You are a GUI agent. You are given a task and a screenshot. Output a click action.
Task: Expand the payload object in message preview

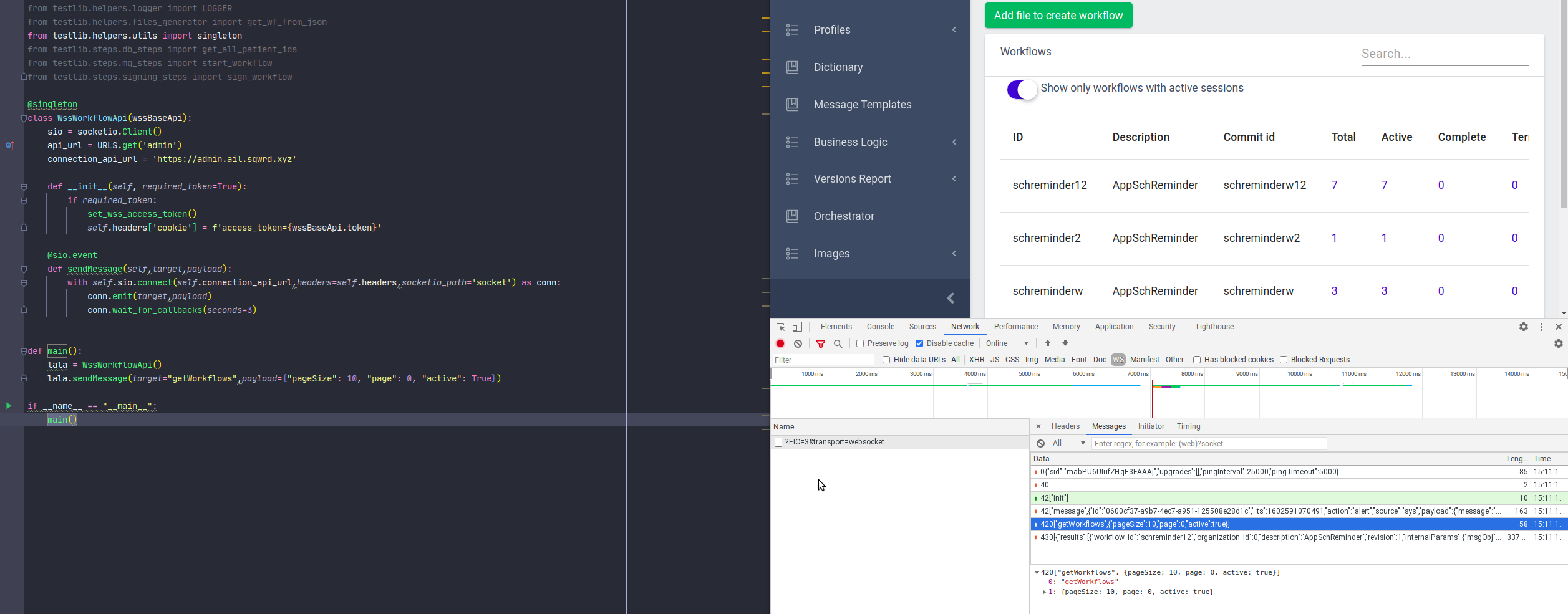(x=1044, y=592)
